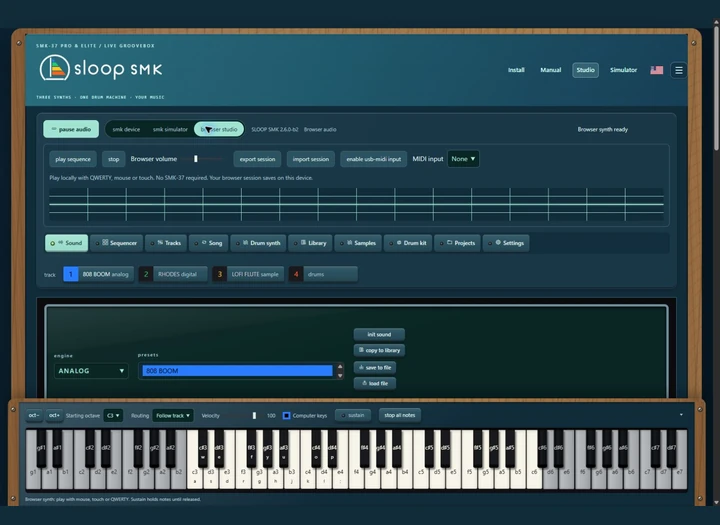This screenshot has width=720, height=525.
Task: Open the Drum synth tab
Action: (x=259, y=243)
